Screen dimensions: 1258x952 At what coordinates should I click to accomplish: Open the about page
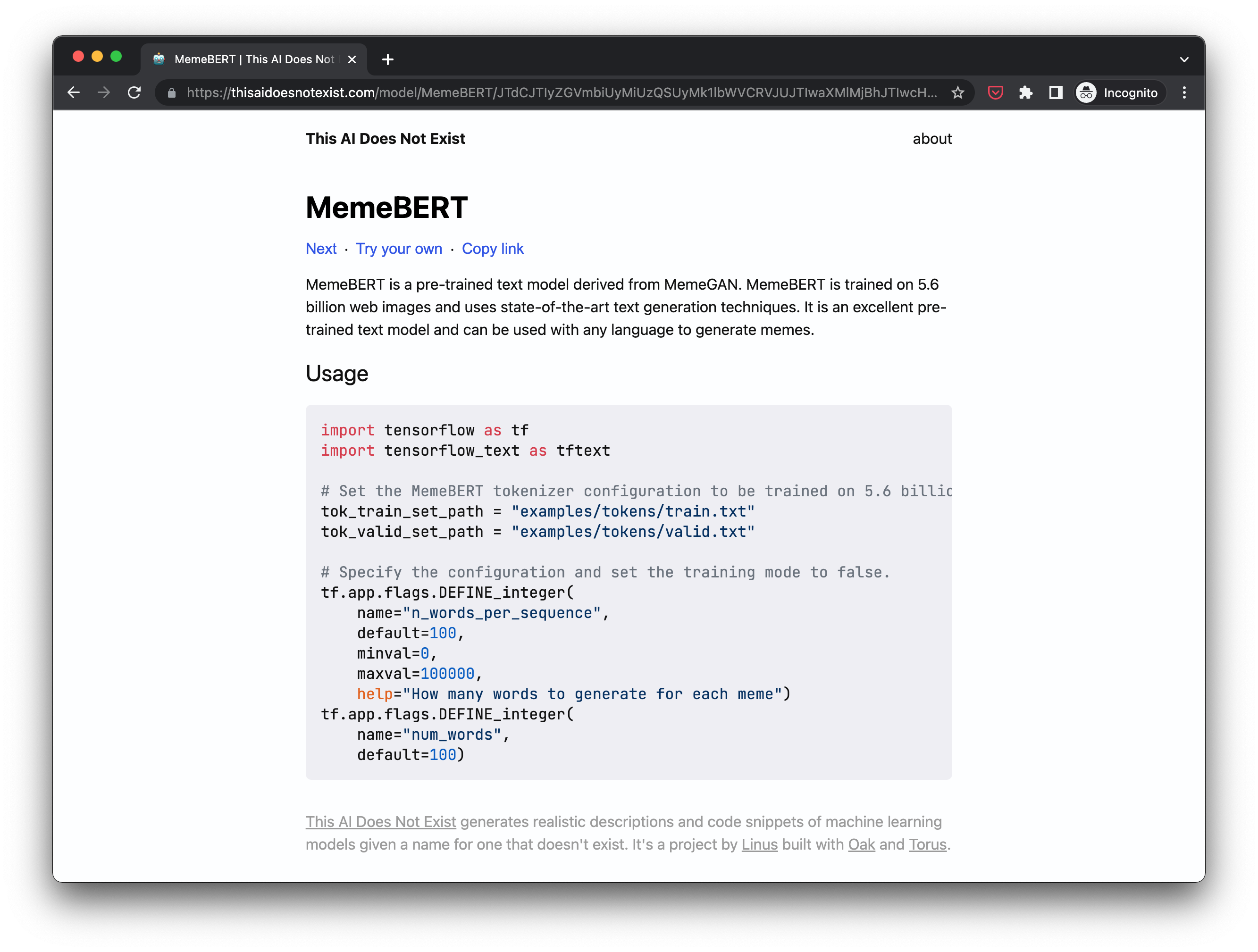click(x=932, y=138)
